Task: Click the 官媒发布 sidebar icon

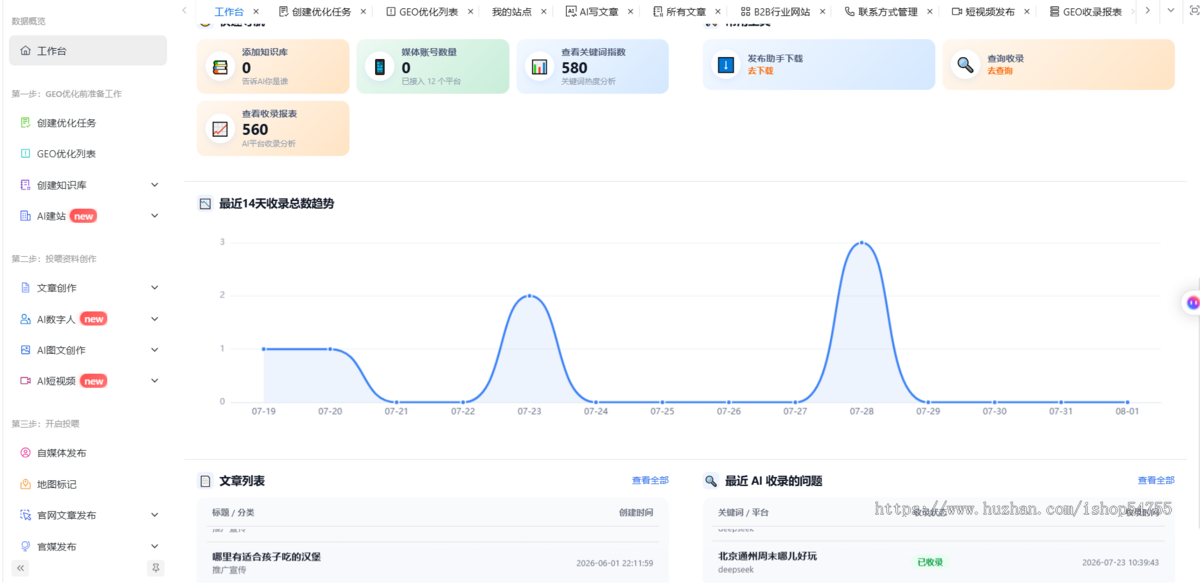Action: point(26,546)
